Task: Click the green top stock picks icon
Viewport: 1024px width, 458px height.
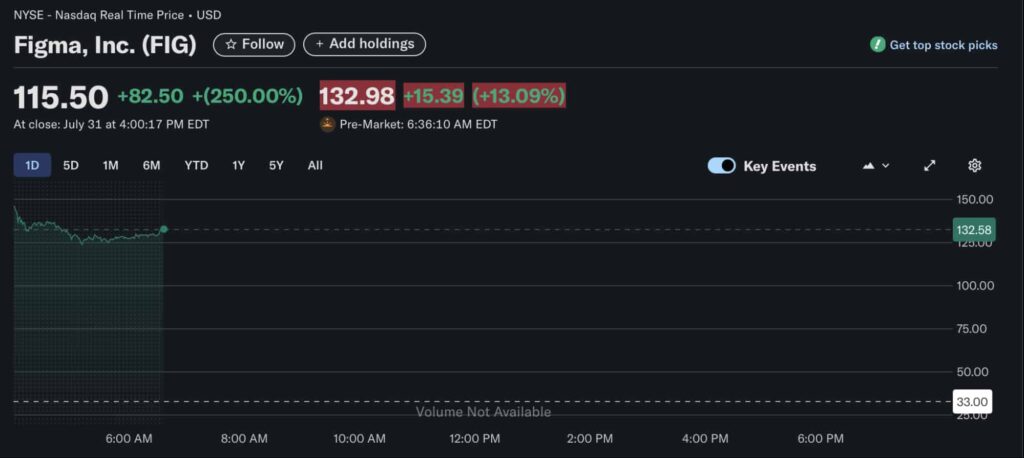Action: 877,44
